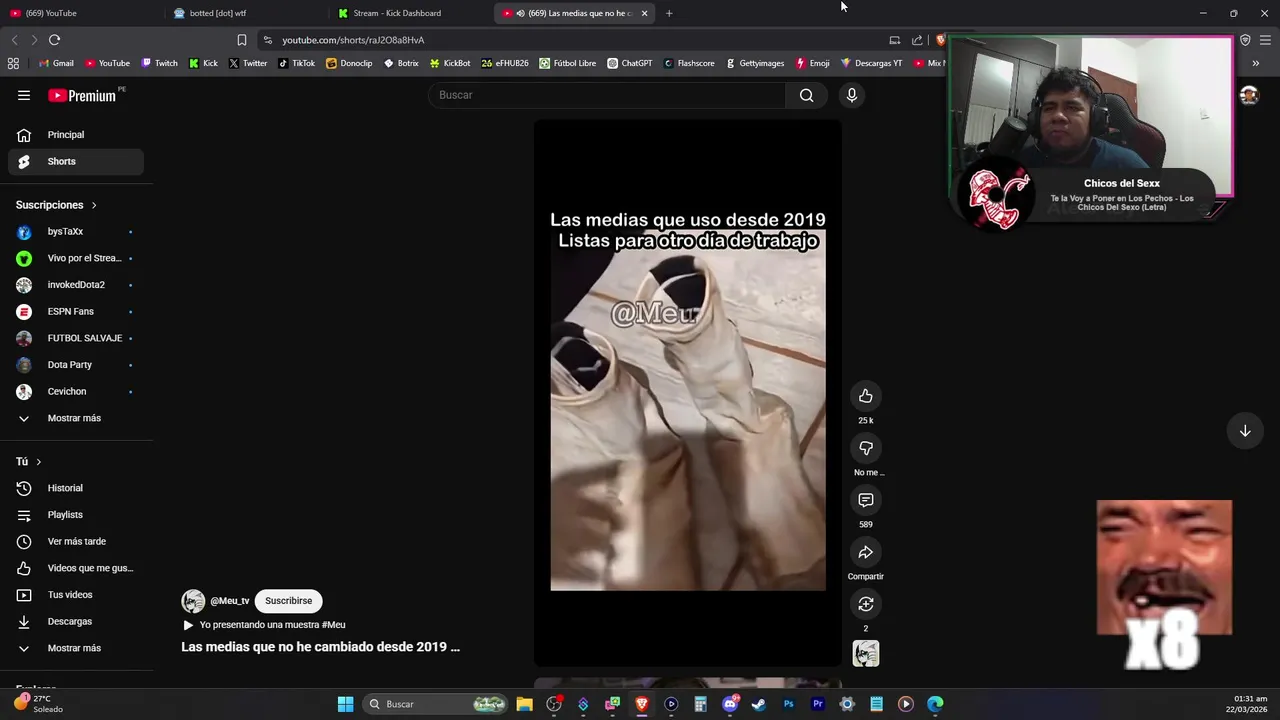Open Cevichon channel

pyautogui.click(x=76, y=391)
